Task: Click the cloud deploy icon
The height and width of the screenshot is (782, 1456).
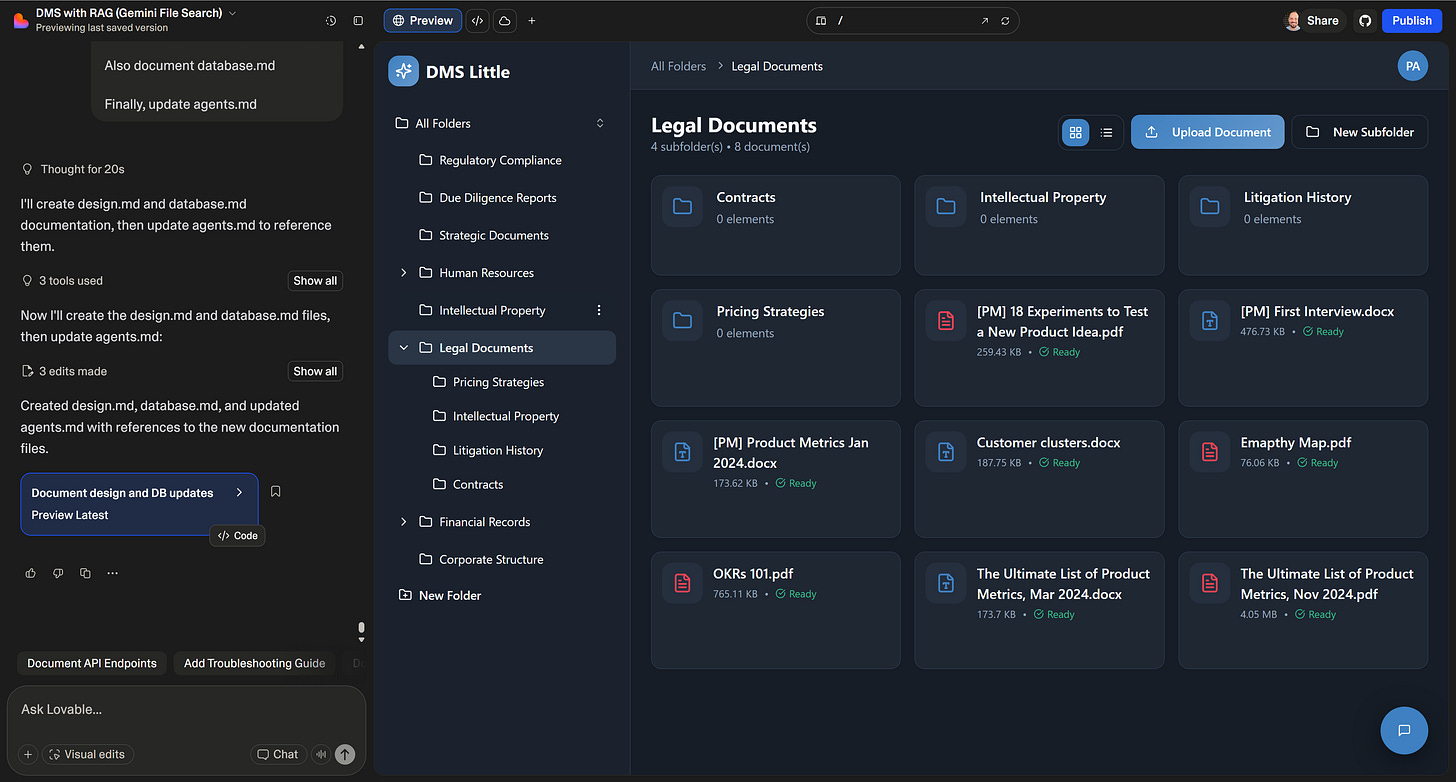Action: pos(505,20)
